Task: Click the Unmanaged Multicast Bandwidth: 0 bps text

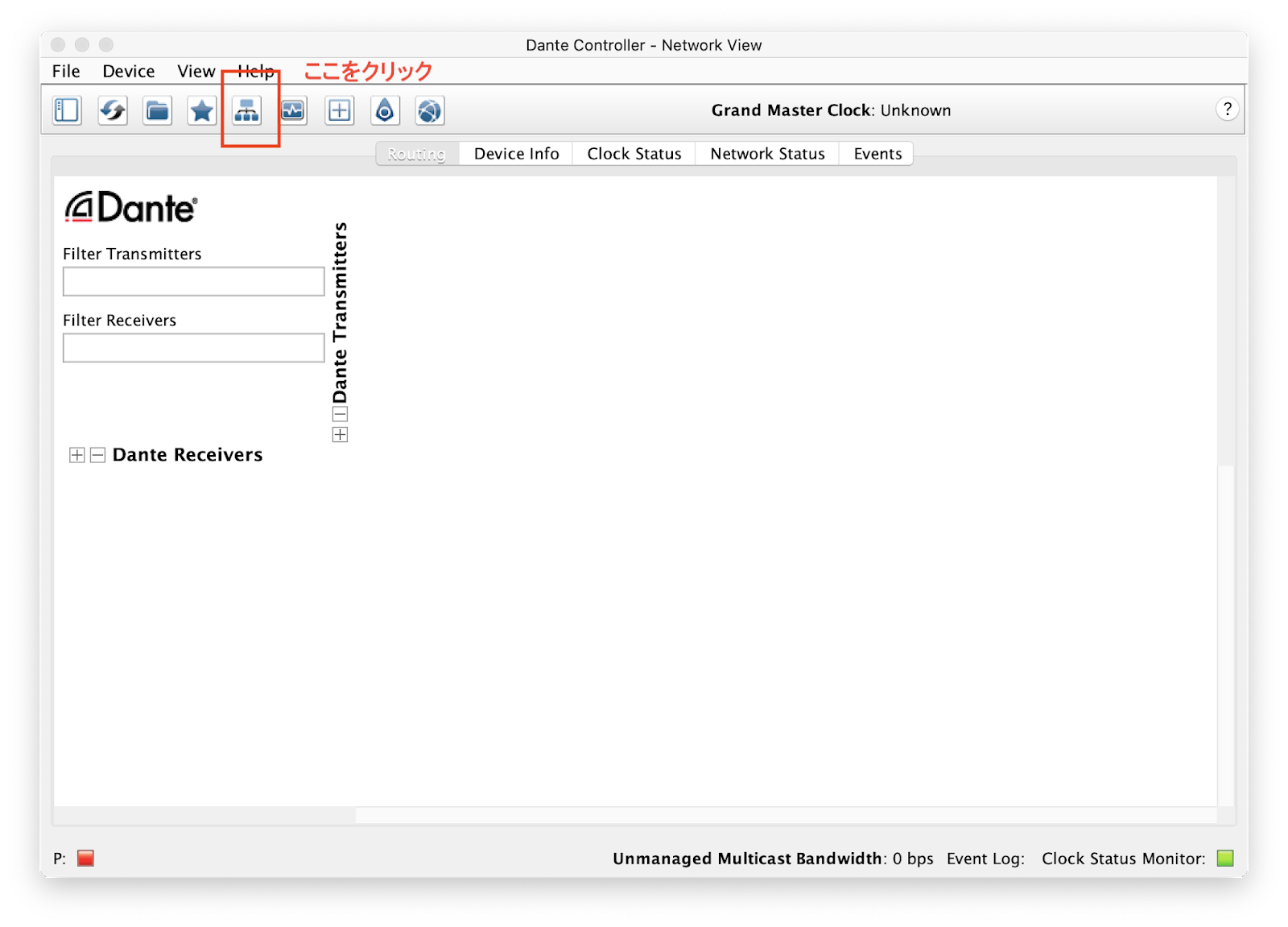Action: 773,859
